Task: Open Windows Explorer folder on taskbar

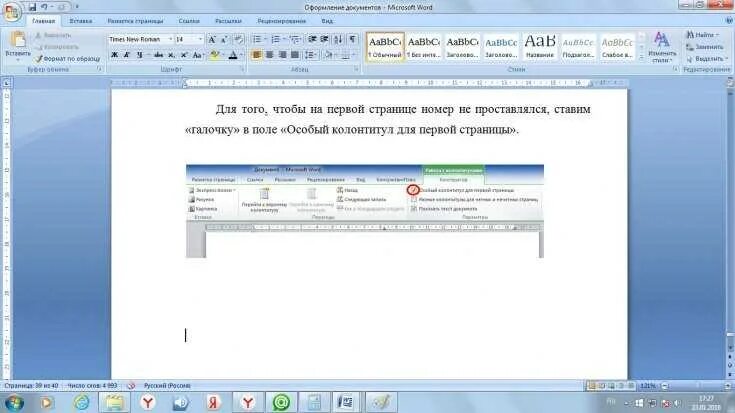Action: click(x=114, y=403)
